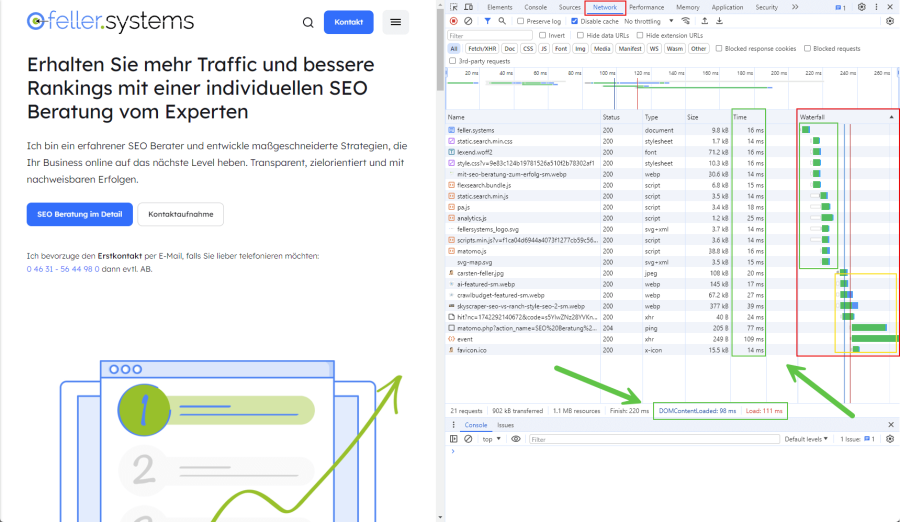This screenshot has width=900, height=522.
Task: Click the import HAR upload icon
Action: (x=705, y=21)
